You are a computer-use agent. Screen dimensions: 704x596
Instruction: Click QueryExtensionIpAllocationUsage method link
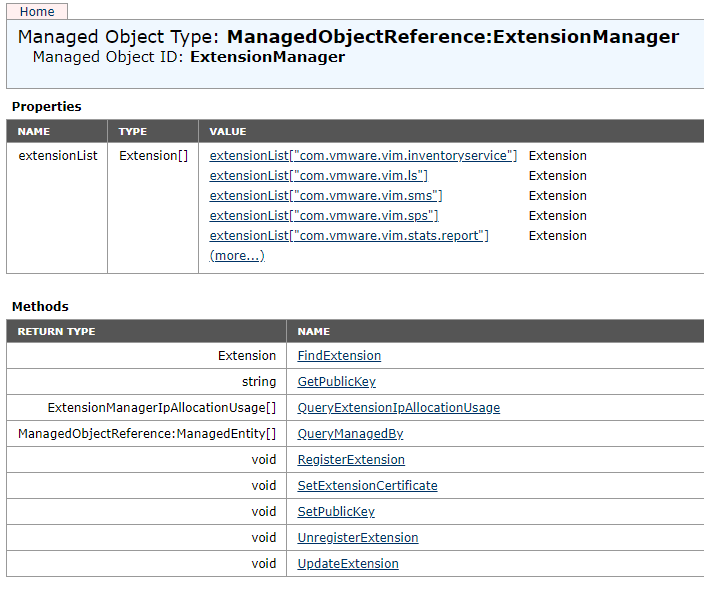point(398,408)
